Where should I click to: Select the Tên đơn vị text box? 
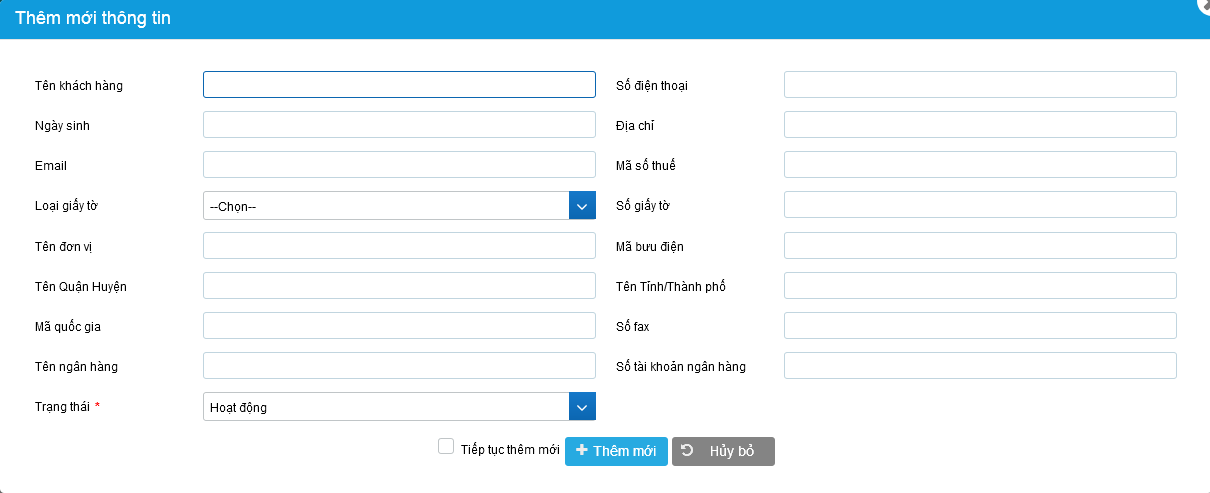click(399, 246)
